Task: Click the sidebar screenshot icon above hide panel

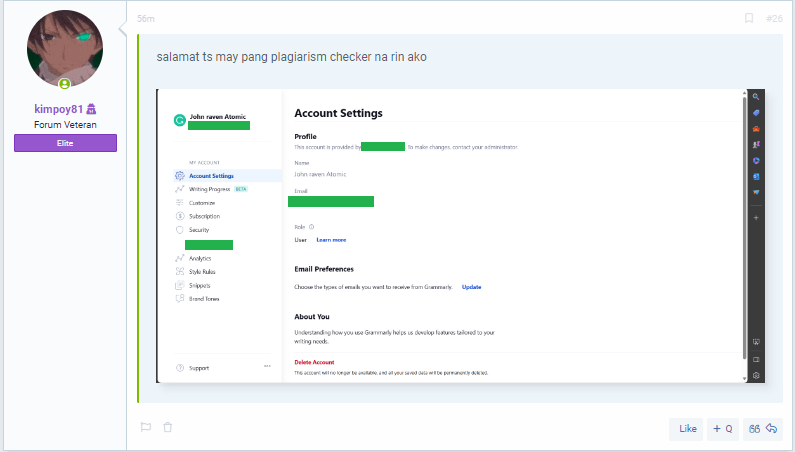Action: [x=756, y=342]
